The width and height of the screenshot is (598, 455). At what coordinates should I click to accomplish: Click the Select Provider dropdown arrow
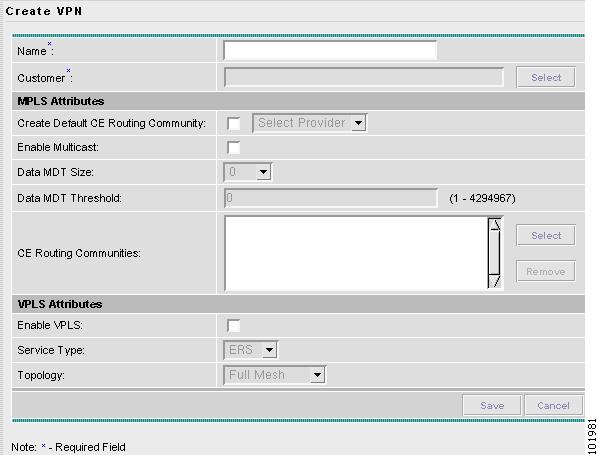(358, 123)
